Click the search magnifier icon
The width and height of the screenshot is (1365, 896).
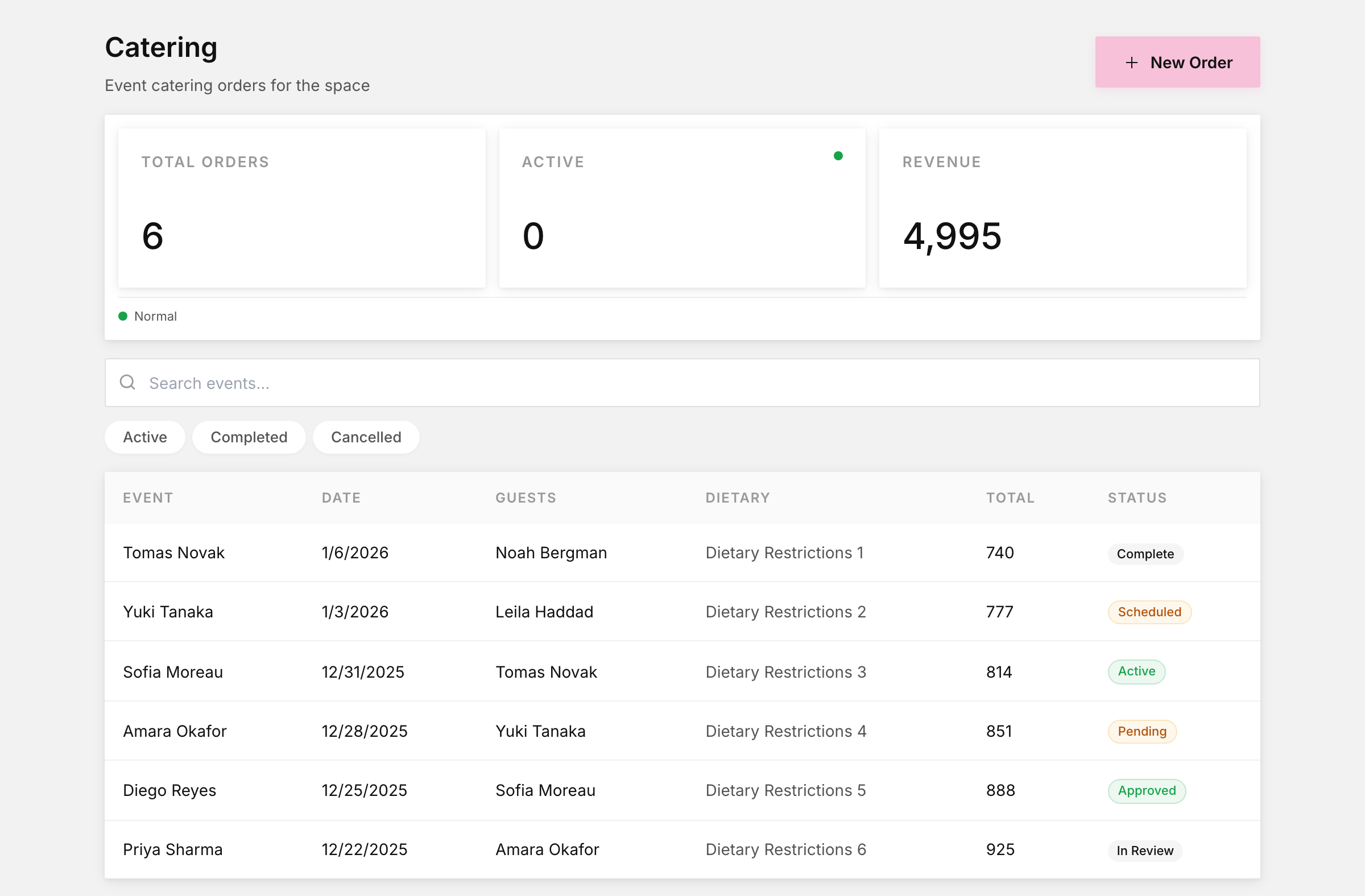tap(127, 382)
